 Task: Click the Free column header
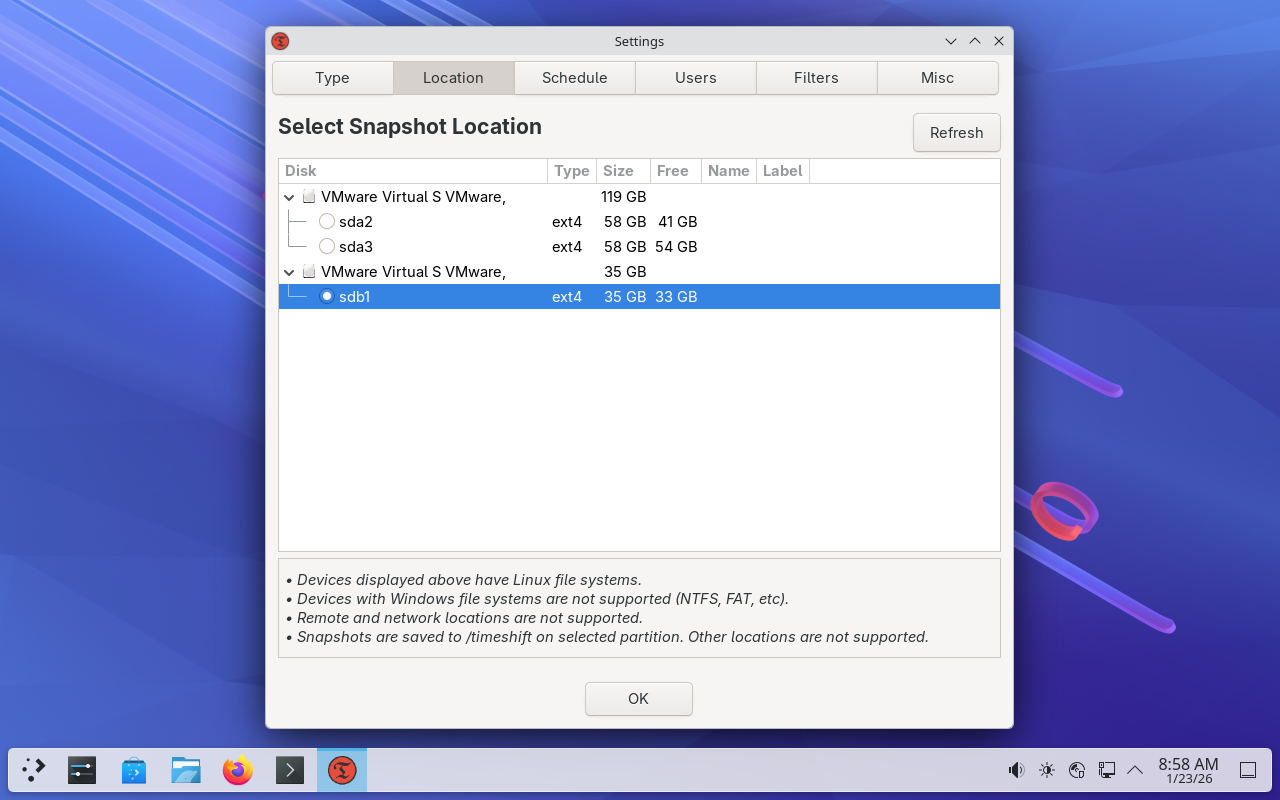point(673,171)
